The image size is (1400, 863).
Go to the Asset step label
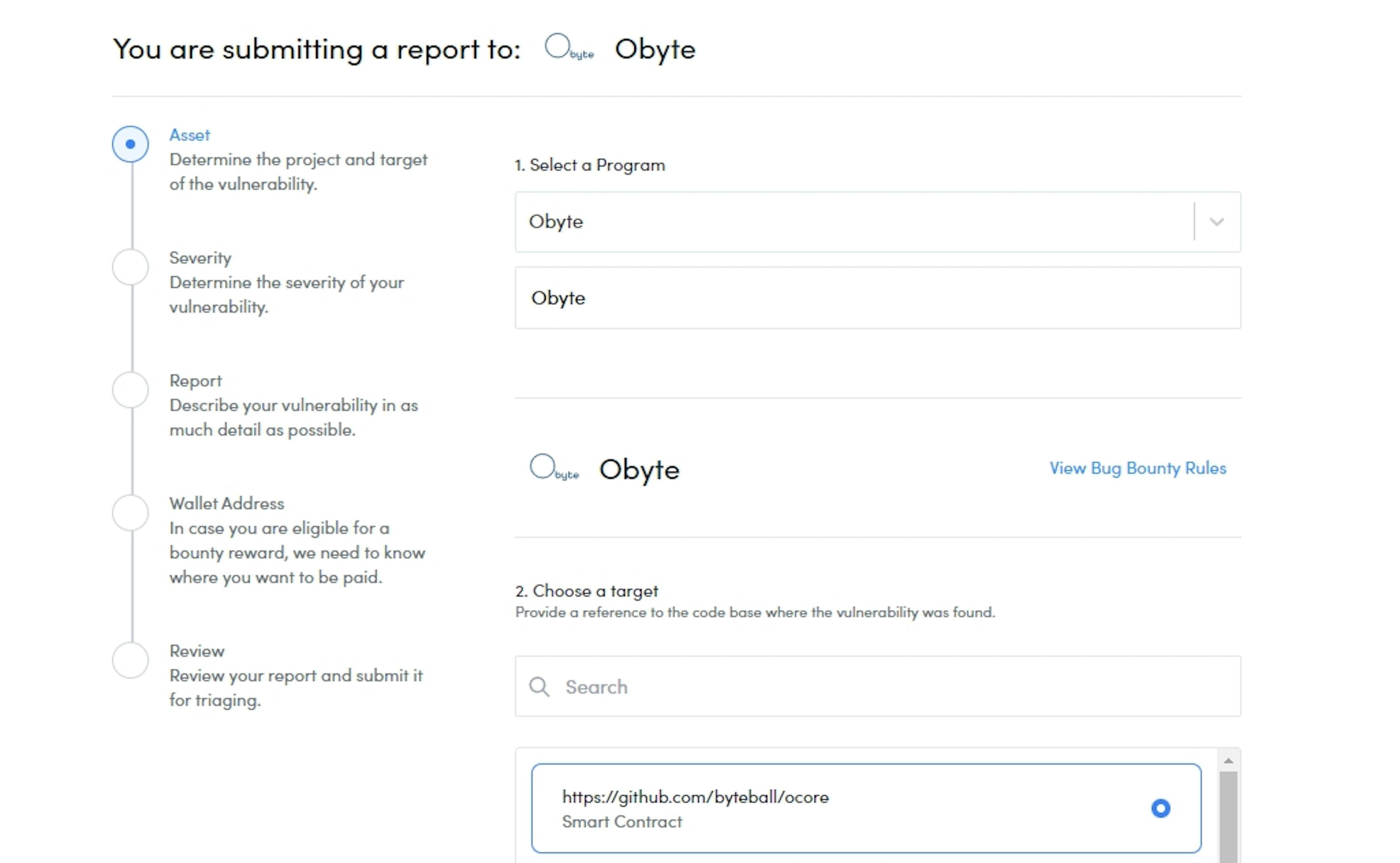190,135
